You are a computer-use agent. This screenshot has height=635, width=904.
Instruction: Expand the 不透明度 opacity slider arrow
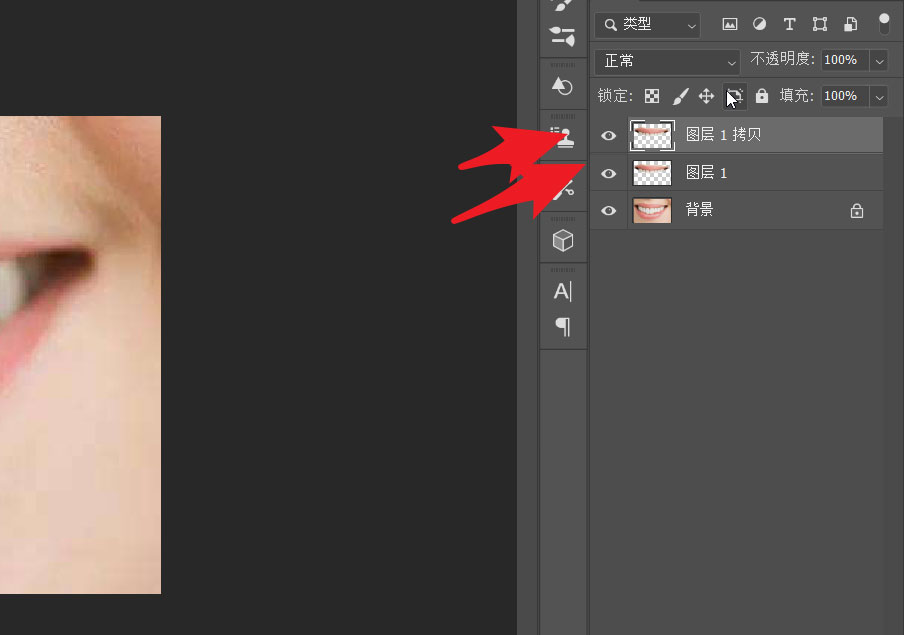tap(879, 61)
